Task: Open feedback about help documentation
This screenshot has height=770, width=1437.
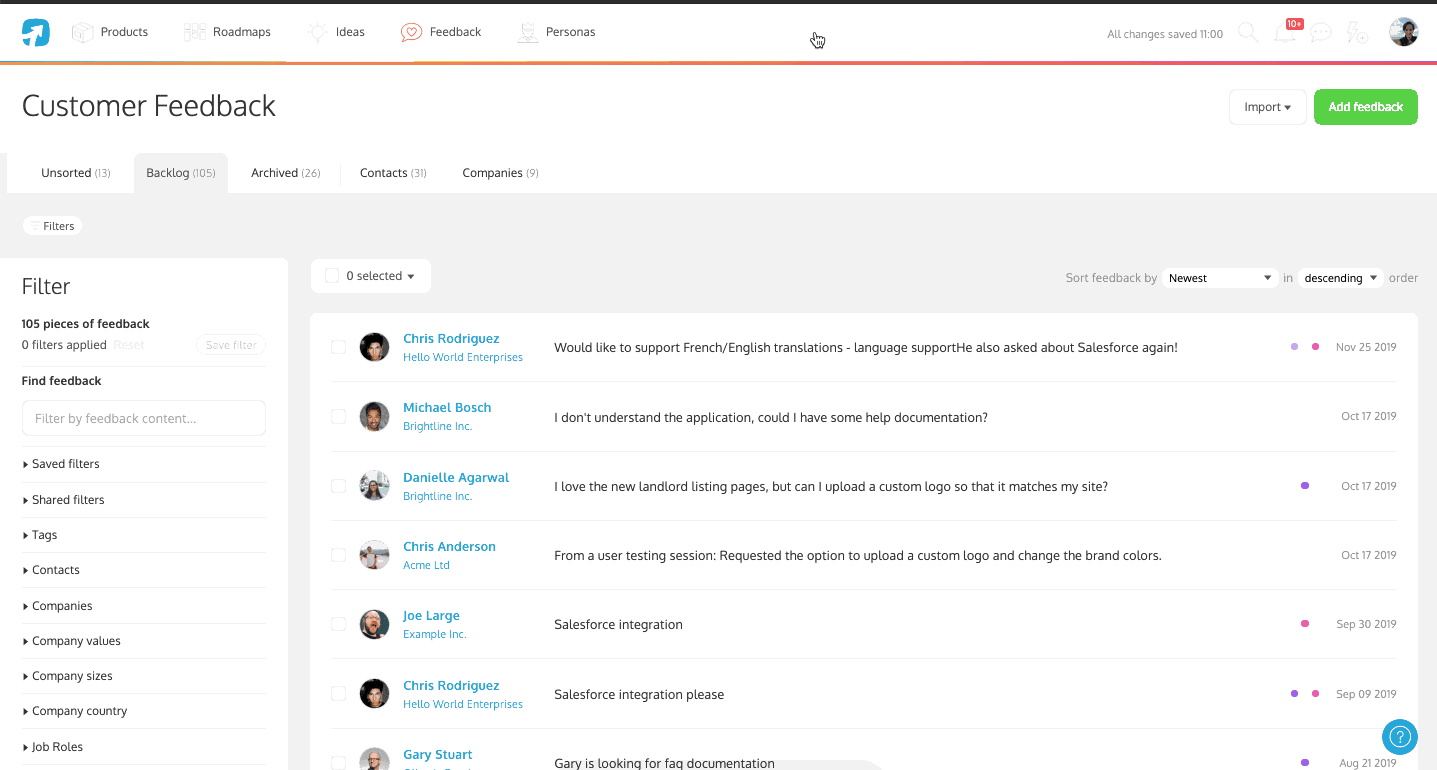Action: 771,417
